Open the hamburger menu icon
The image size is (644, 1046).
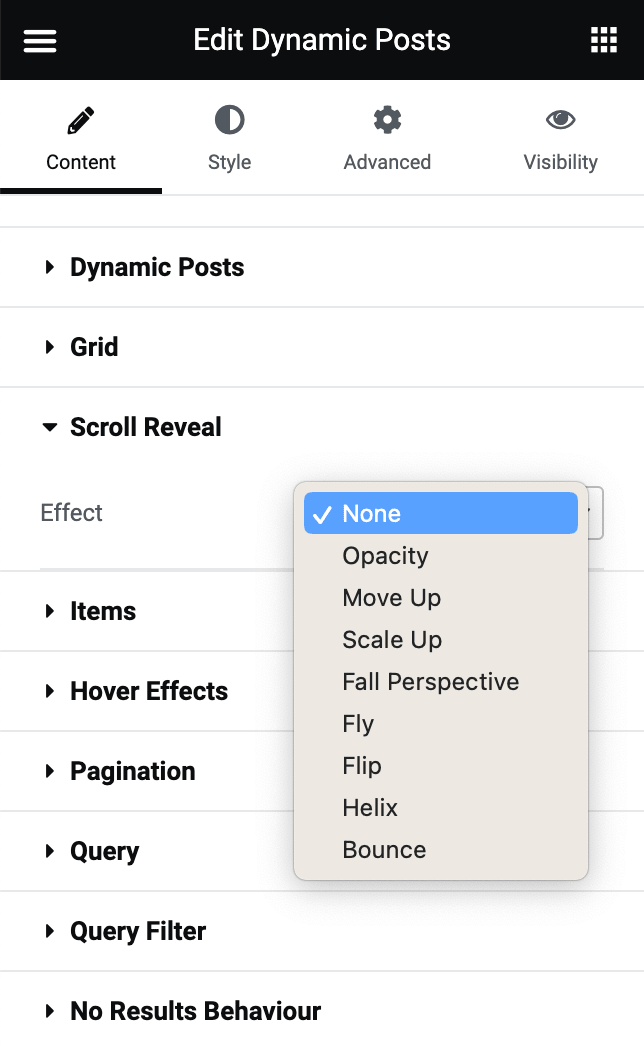(40, 41)
